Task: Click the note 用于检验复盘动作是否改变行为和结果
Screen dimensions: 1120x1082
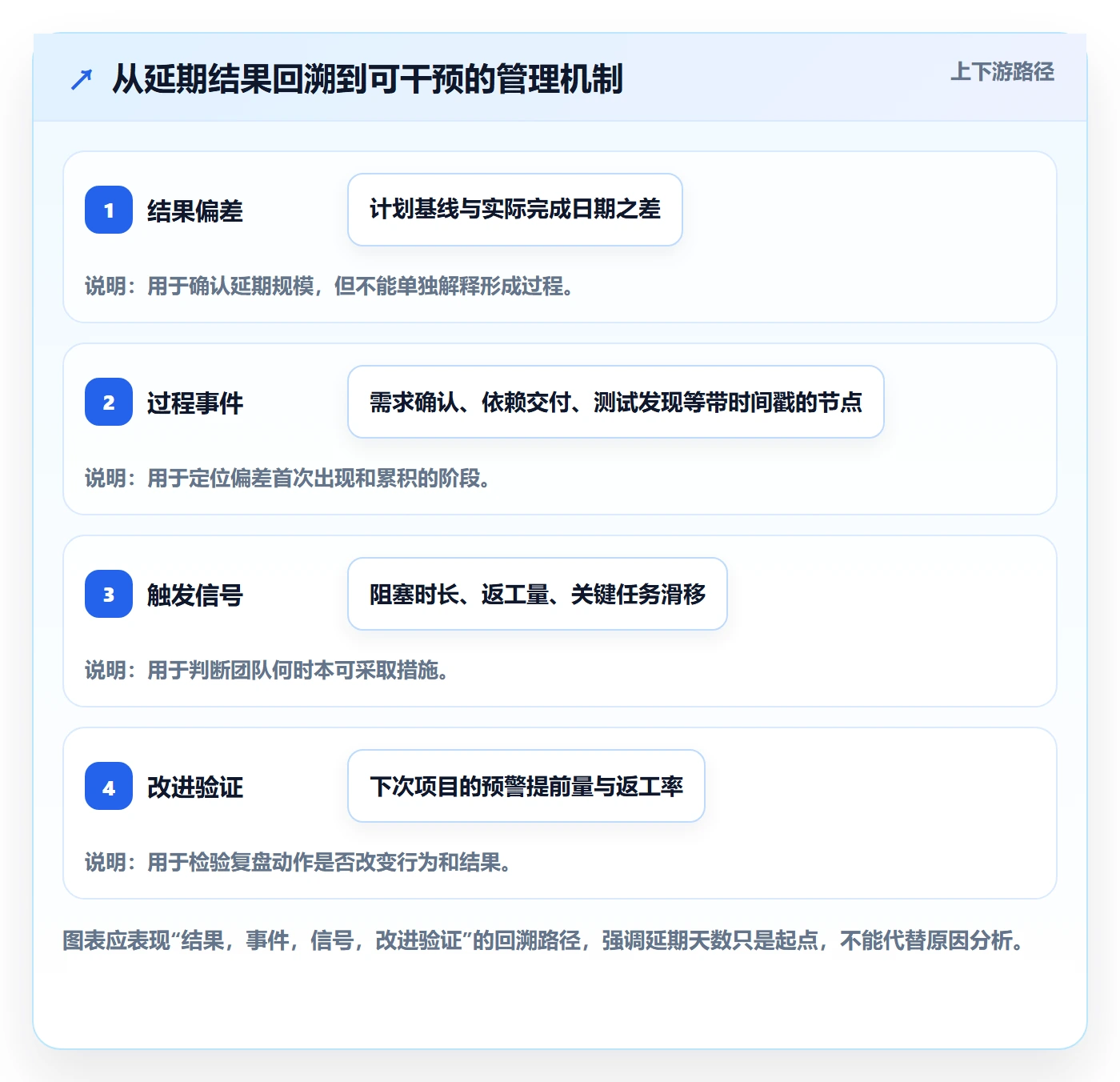Action: click(298, 862)
